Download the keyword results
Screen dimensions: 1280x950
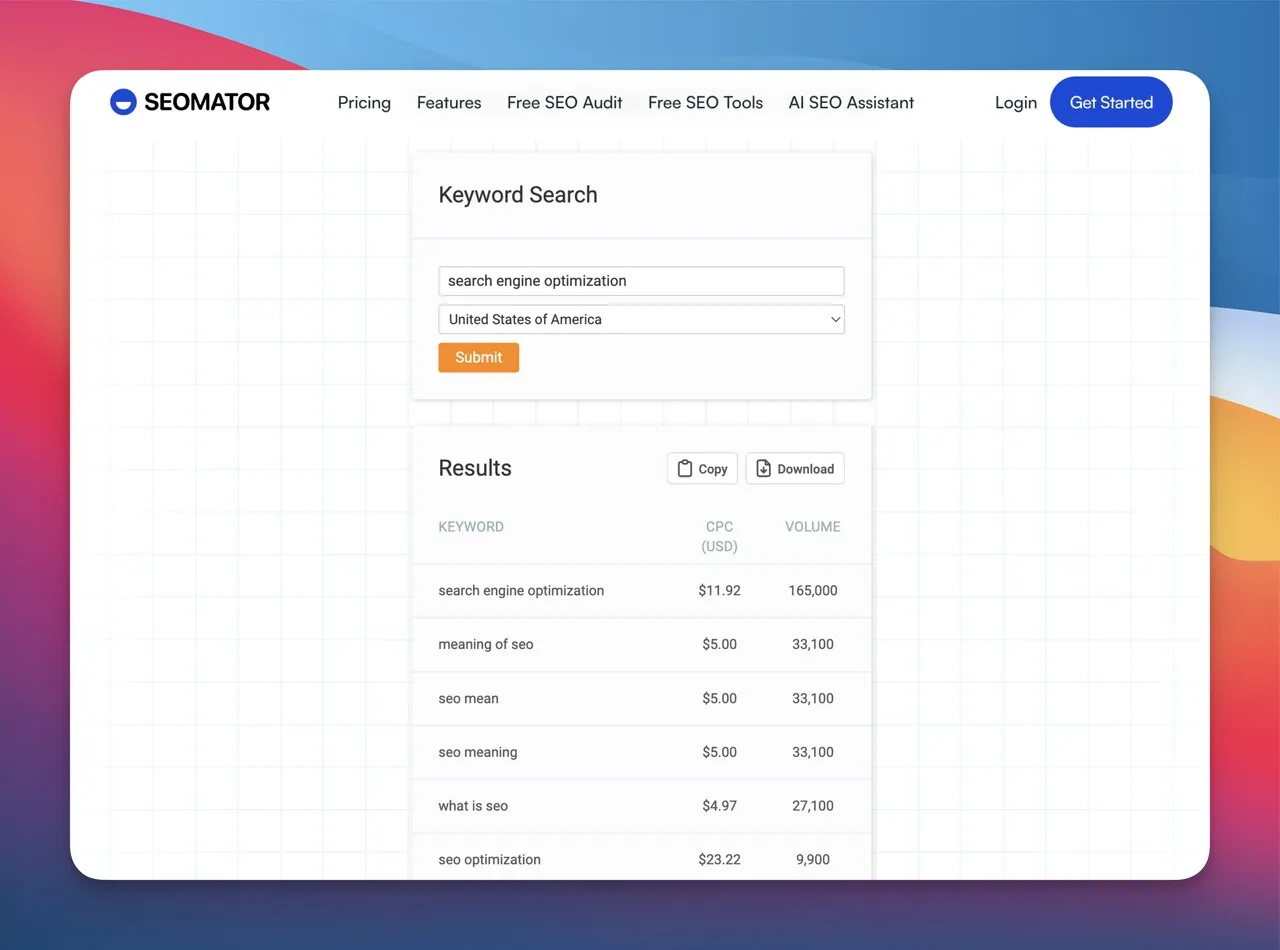795,469
